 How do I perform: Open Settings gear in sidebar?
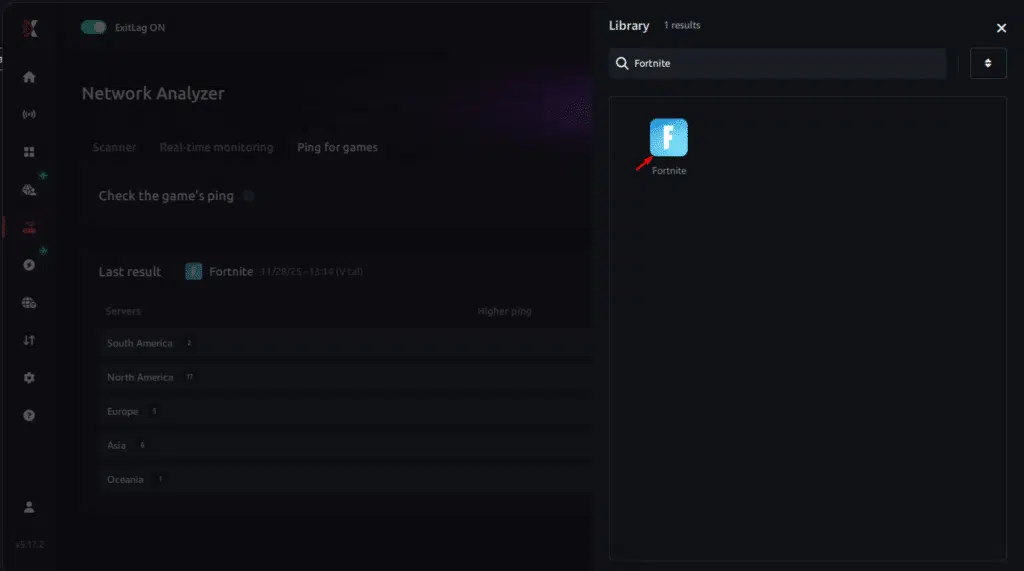[29, 378]
